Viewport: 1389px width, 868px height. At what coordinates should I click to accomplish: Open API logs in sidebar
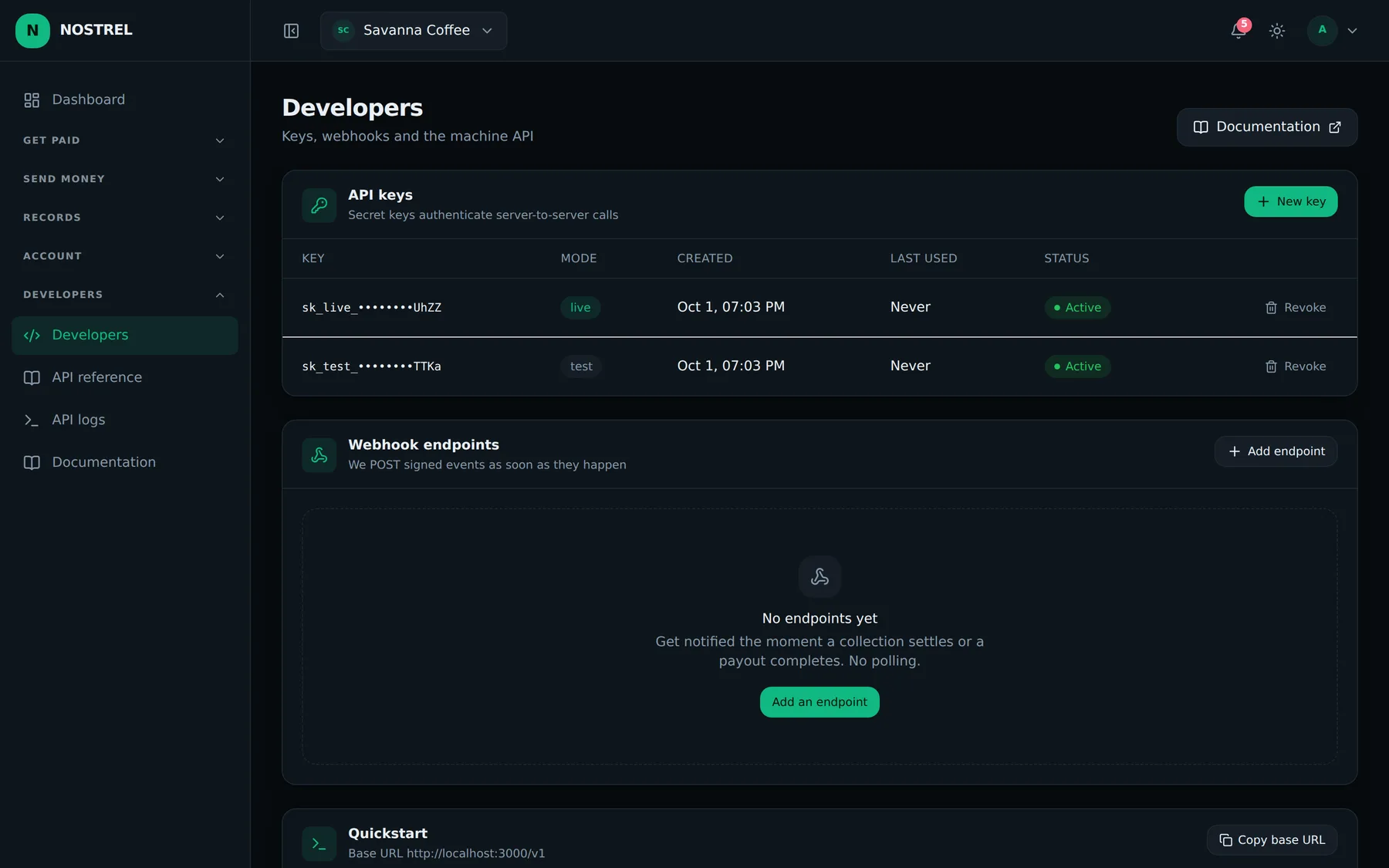[125, 420]
